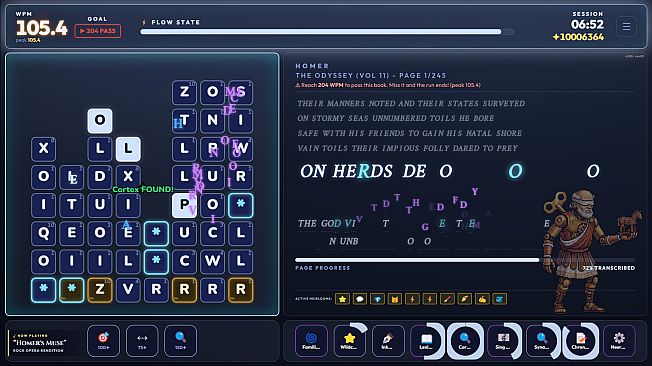Inspect the blue diamond heirloom icon

pos(377,299)
